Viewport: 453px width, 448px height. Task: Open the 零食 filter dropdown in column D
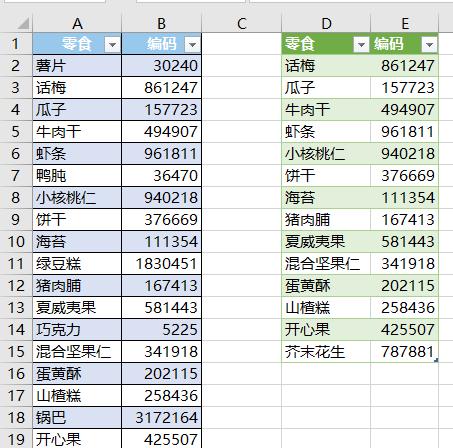click(x=361, y=44)
